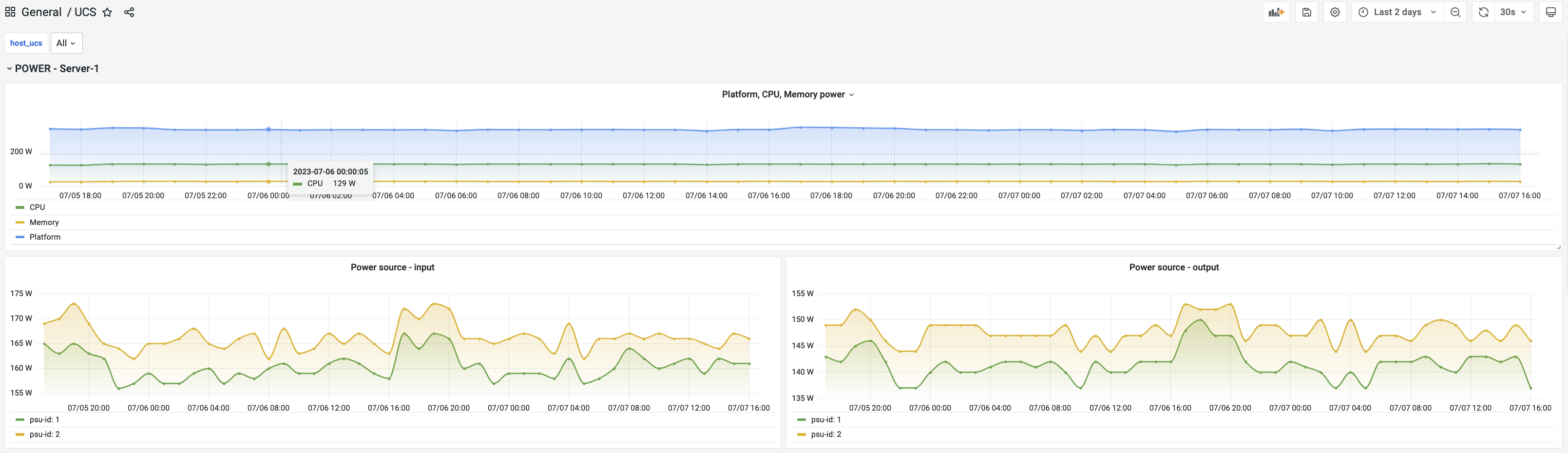Zoom out the time range

[x=1455, y=12]
